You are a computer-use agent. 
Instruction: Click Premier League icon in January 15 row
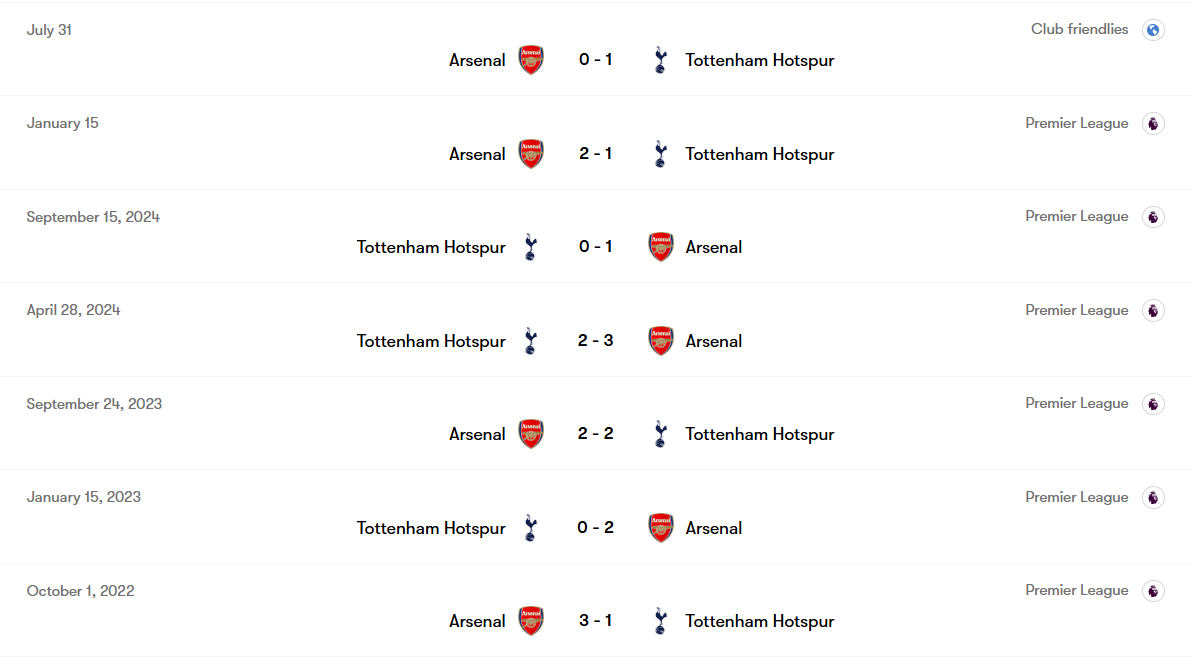click(x=1153, y=124)
